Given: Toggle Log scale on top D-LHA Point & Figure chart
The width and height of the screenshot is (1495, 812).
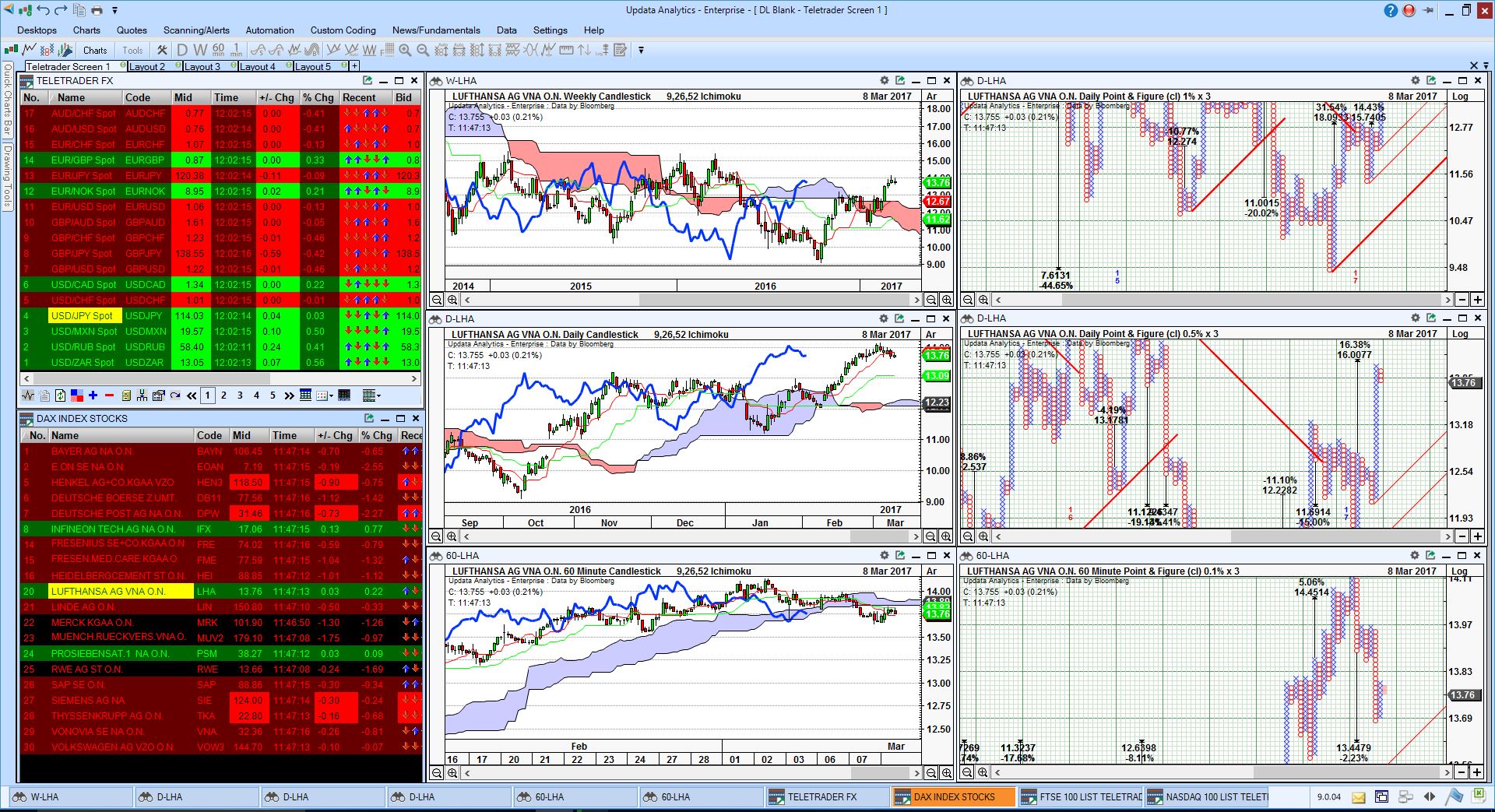Looking at the screenshot, I should pyautogui.click(x=1460, y=97).
